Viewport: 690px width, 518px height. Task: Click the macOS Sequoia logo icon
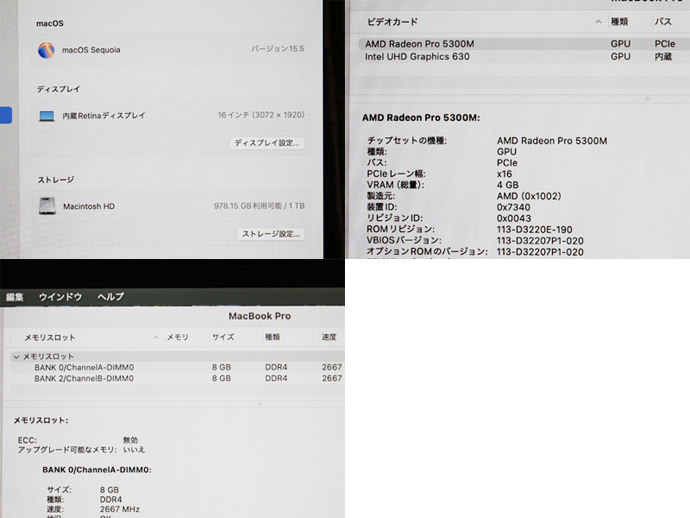[46, 50]
